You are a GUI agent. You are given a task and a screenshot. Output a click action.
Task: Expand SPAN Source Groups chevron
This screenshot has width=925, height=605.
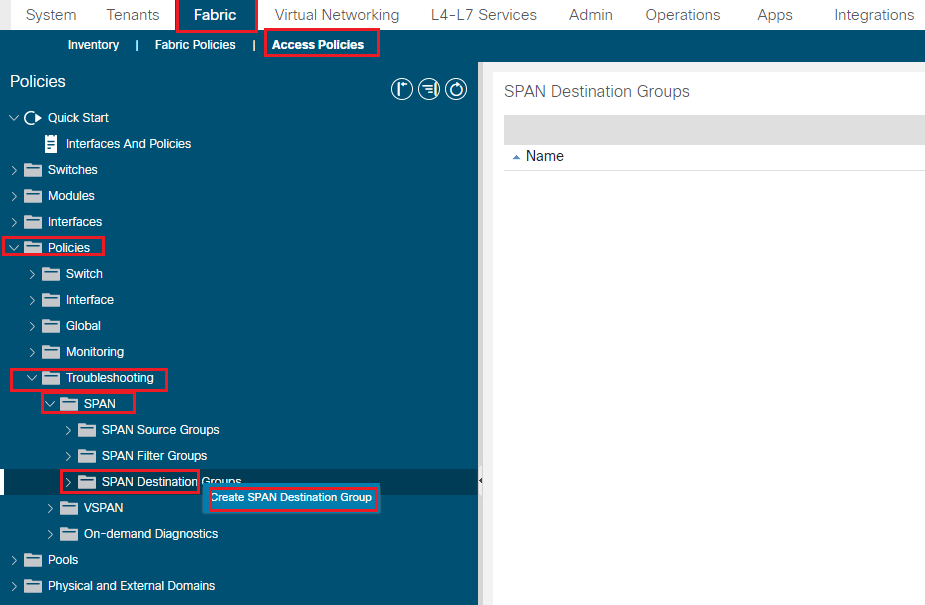[x=68, y=430]
